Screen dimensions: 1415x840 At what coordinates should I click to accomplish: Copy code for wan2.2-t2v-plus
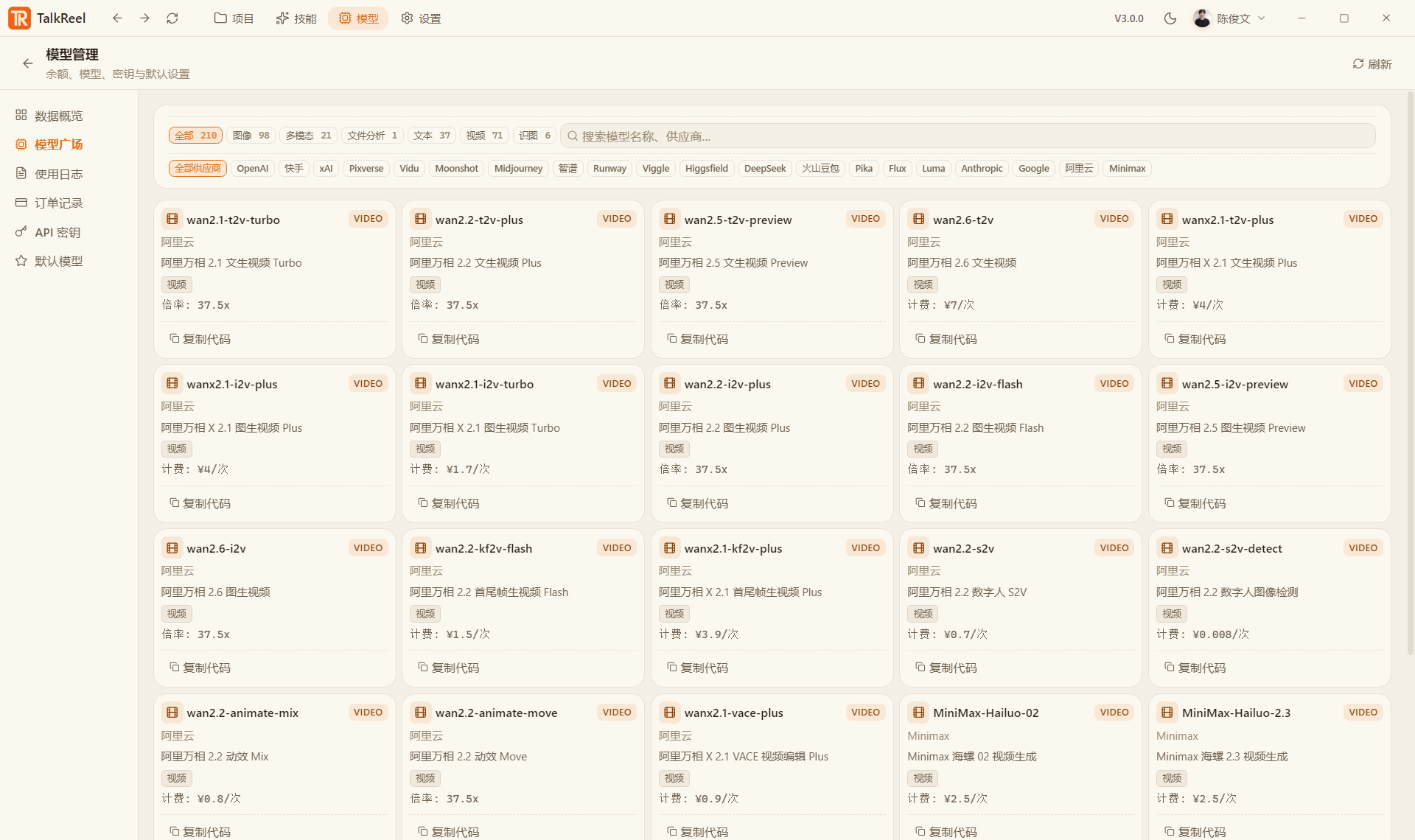pos(449,339)
